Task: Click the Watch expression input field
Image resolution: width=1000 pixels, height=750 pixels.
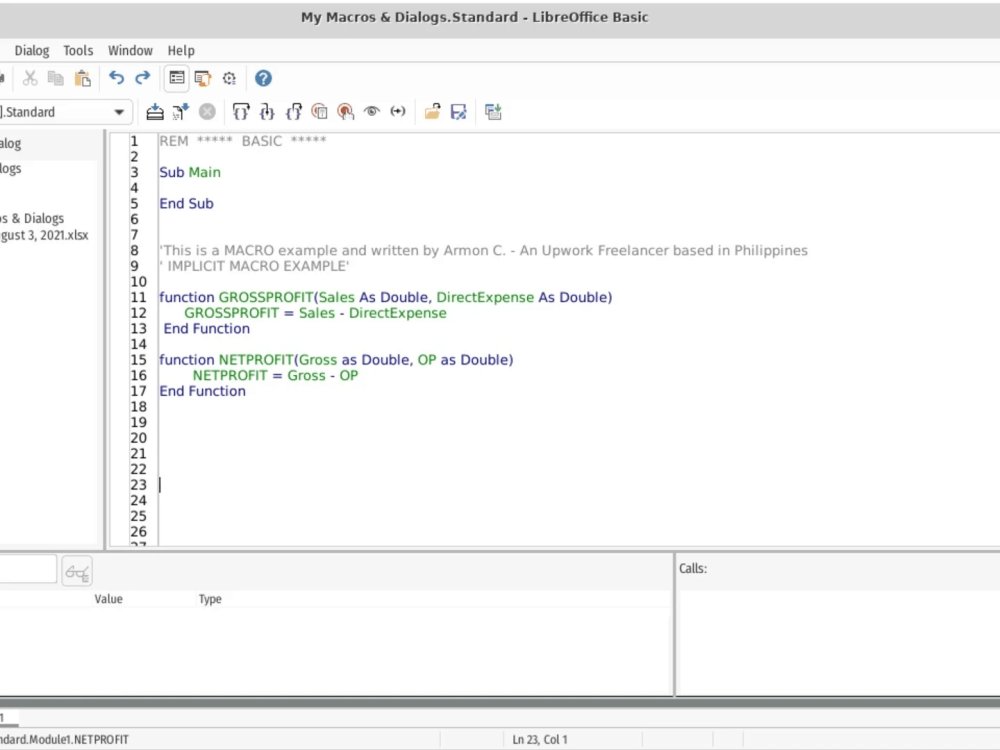Action: click(x=28, y=569)
